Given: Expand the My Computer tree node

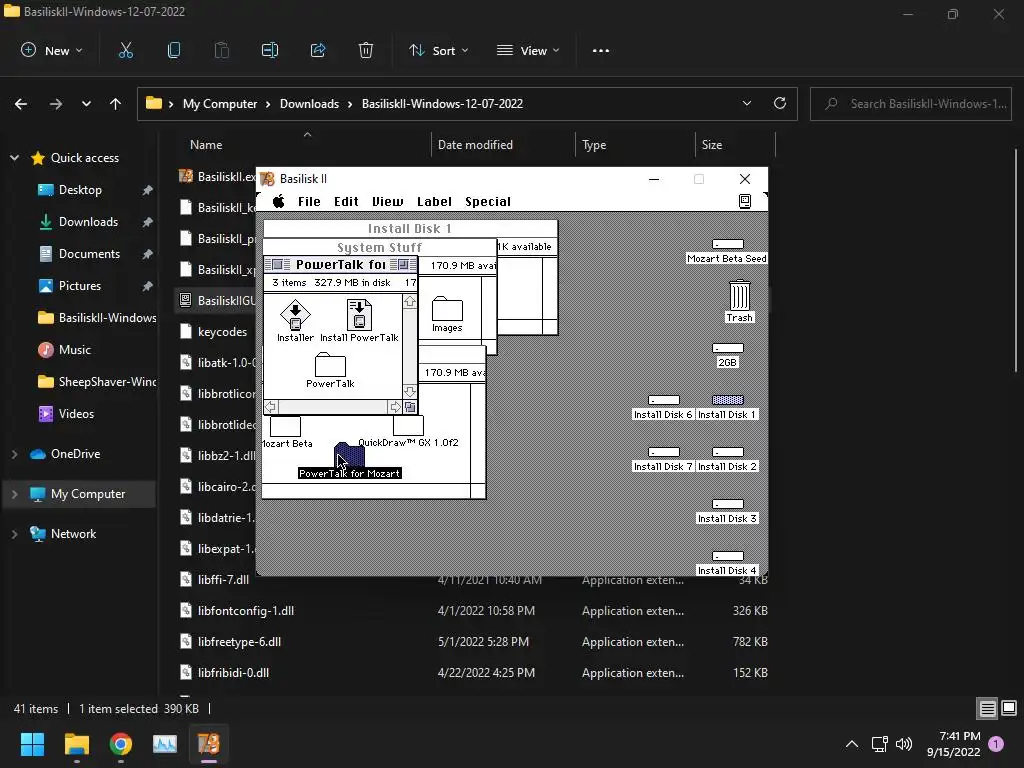Looking at the screenshot, I should [14, 494].
